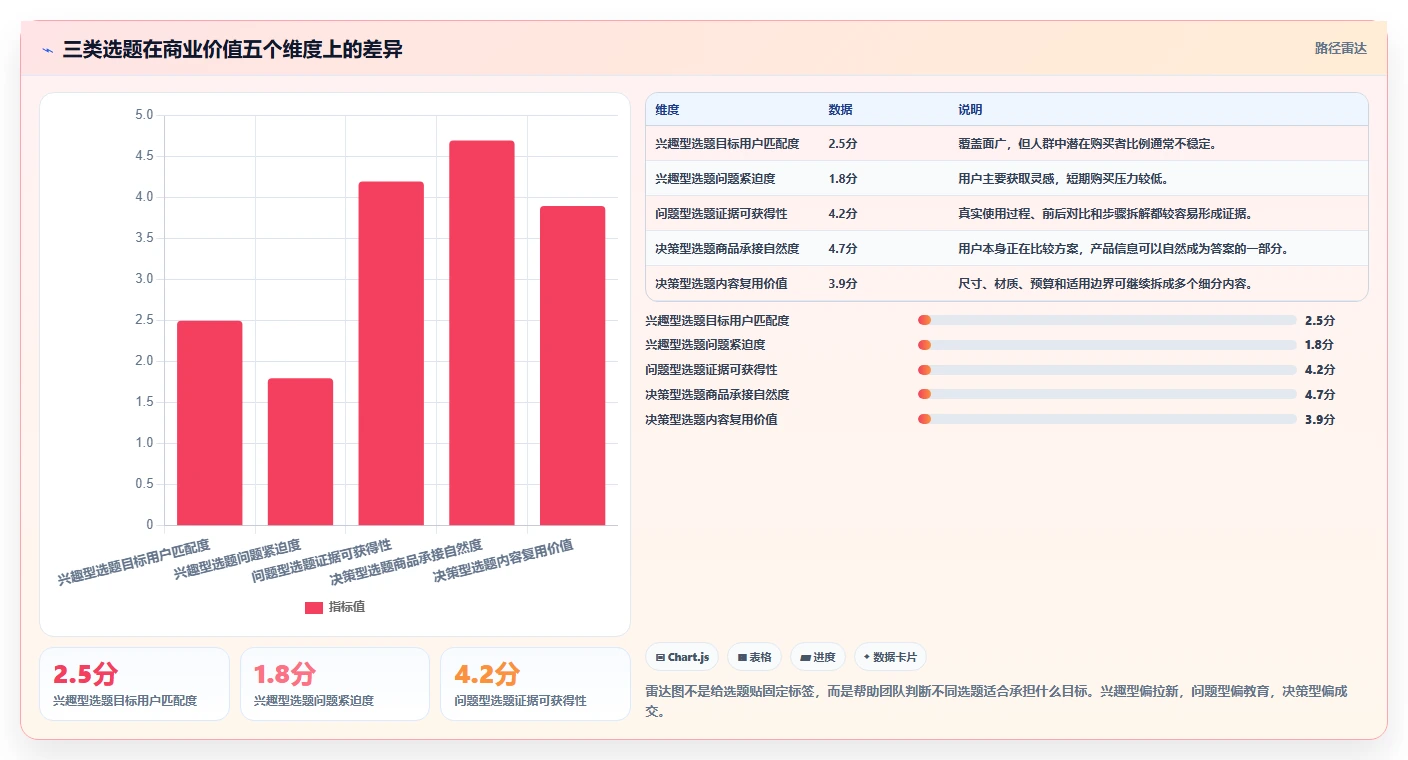Click progress bar for 问题型选题证据可获得性
The width and height of the screenshot is (1408, 760).
click(1107, 370)
